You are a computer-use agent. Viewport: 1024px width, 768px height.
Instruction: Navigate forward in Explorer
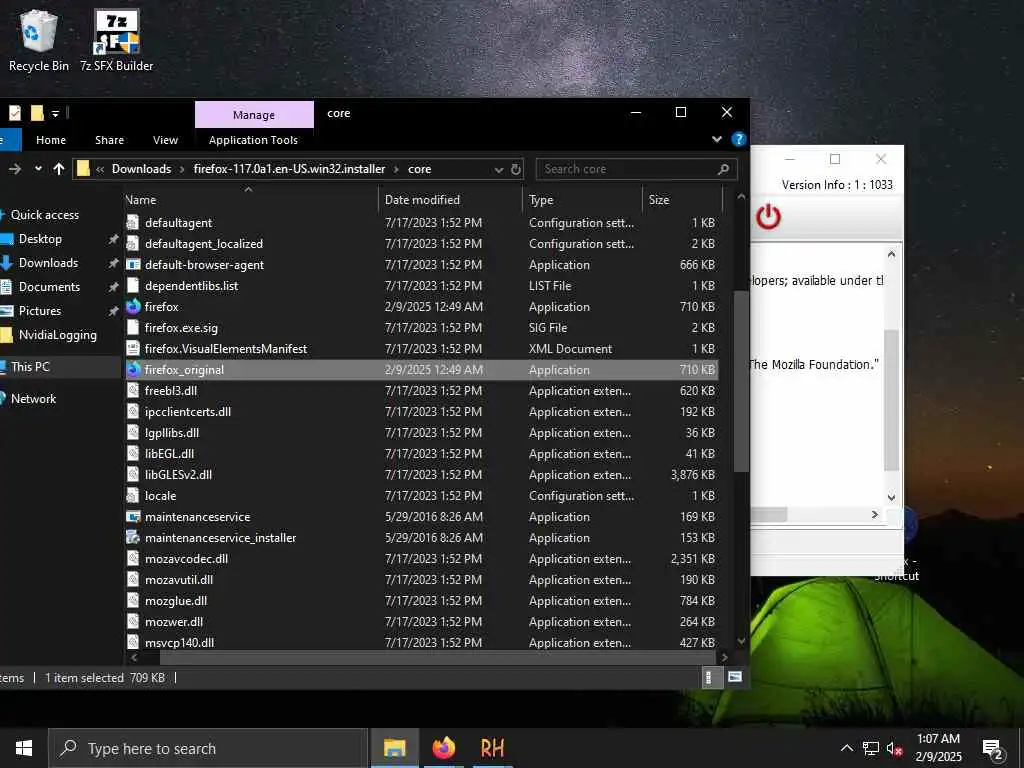click(x=15, y=169)
